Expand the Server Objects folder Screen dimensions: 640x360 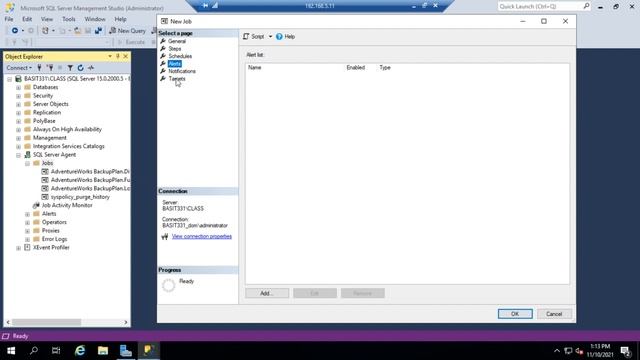[18, 104]
